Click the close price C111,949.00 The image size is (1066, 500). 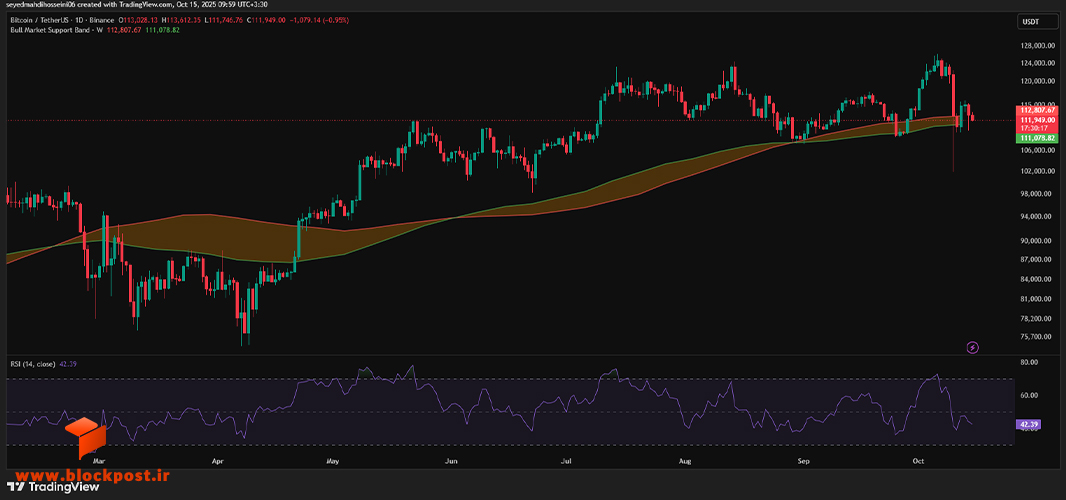pos(266,20)
